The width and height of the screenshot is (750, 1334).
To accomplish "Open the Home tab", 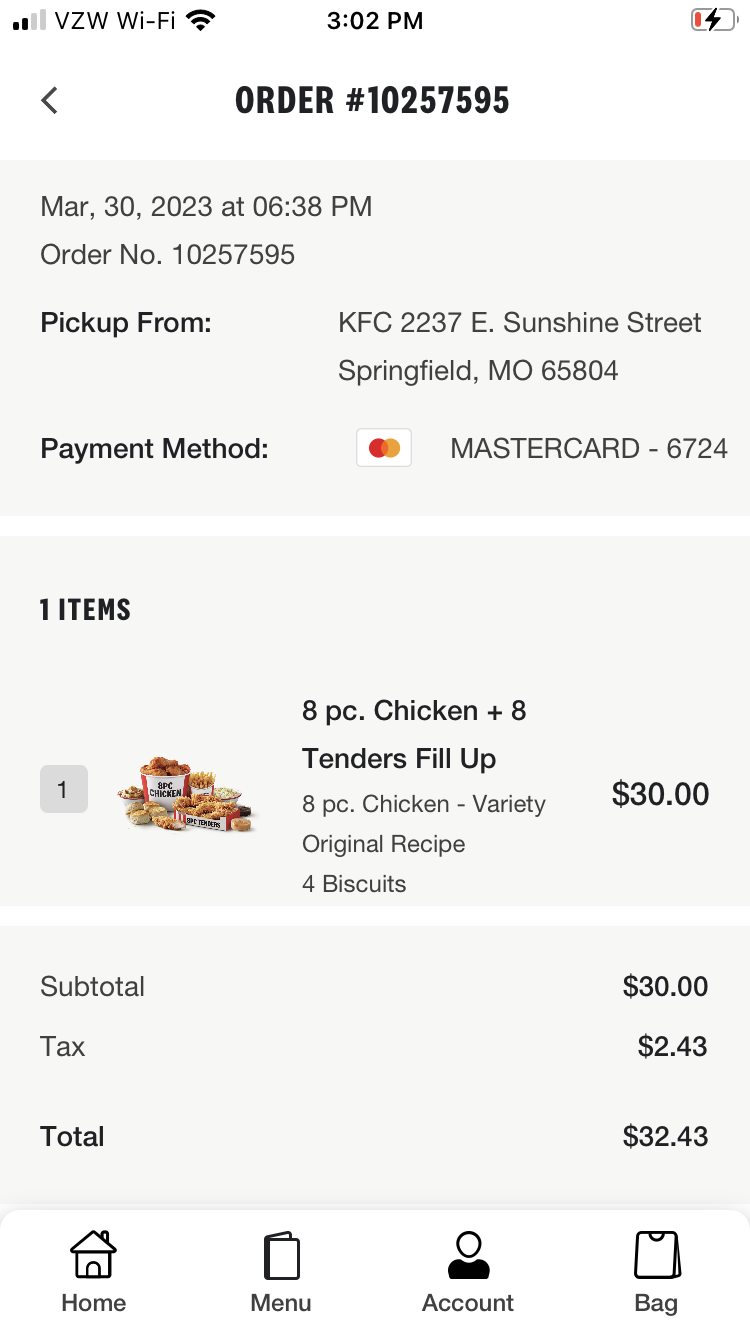I will pyautogui.click(x=93, y=1272).
